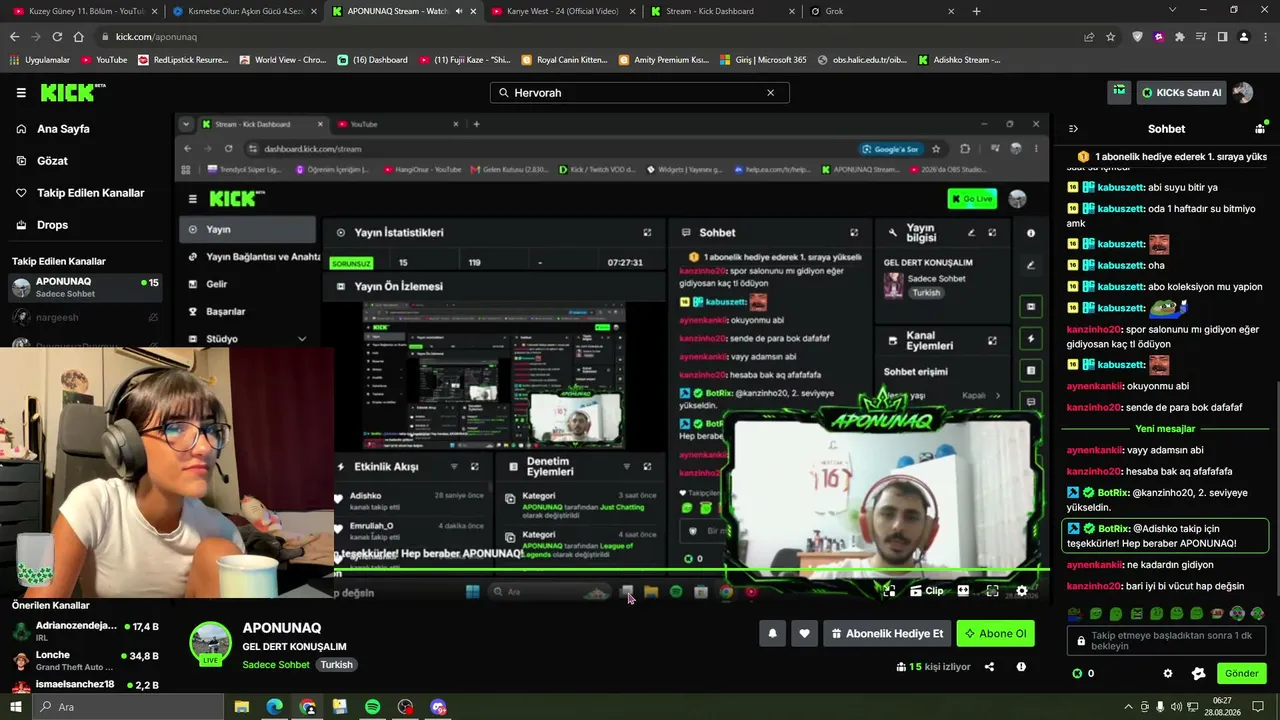Mute the APONUNAQ Stream tab audio
1280x720 pixels.
[458, 11]
